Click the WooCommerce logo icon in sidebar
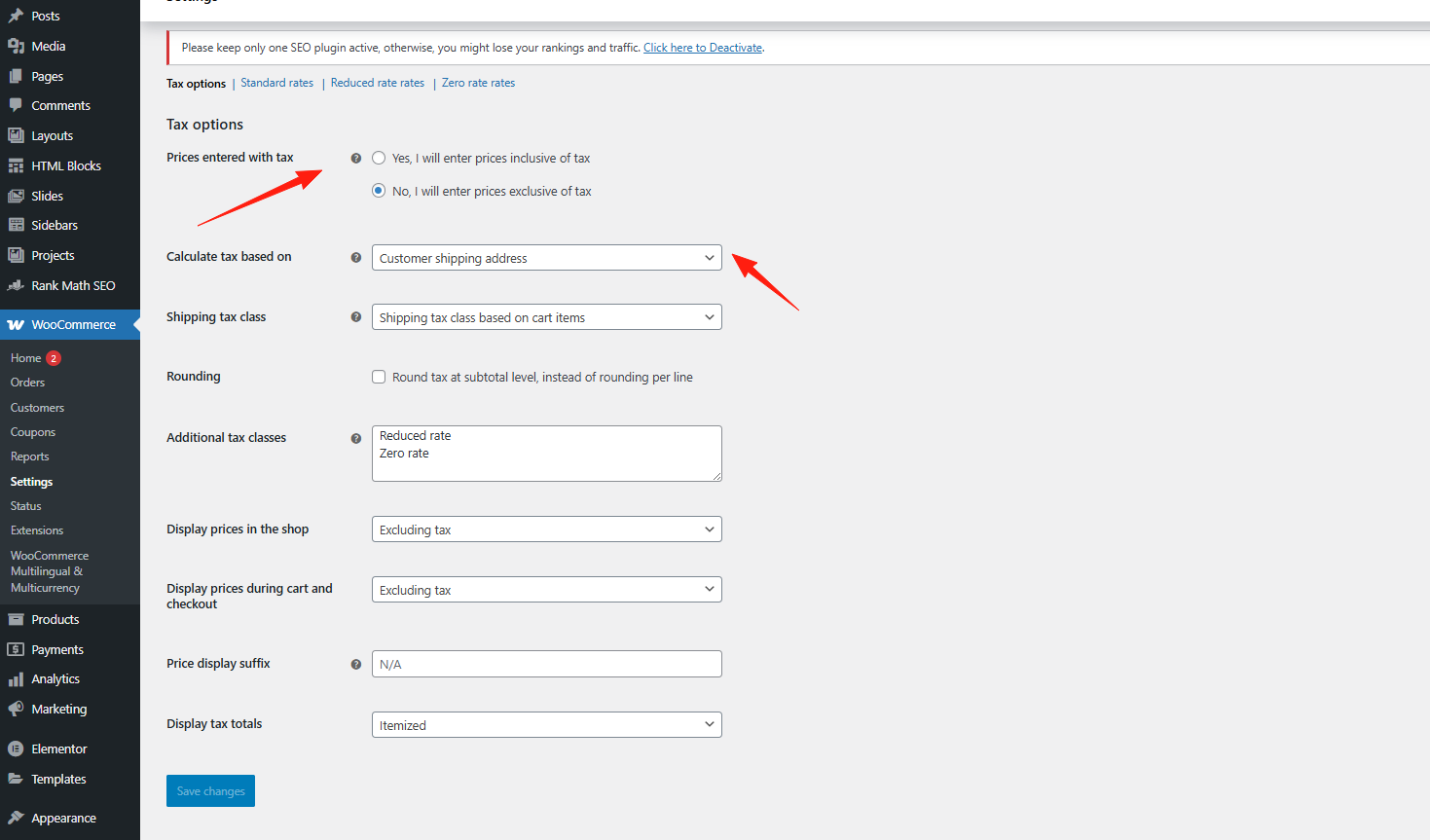This screenshot has height=840, width=1430. click(x=16, y=325)
